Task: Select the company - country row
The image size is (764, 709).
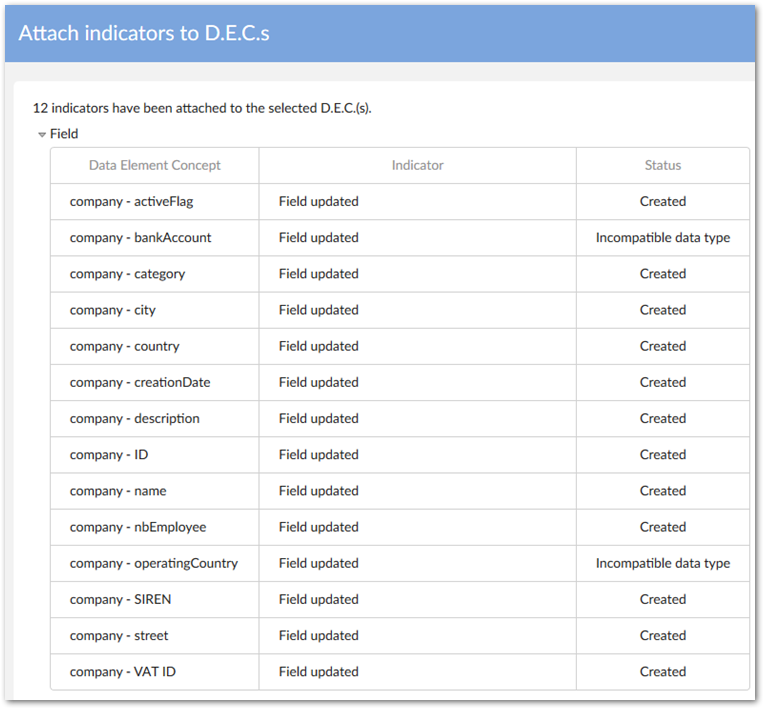Action: 125,346
